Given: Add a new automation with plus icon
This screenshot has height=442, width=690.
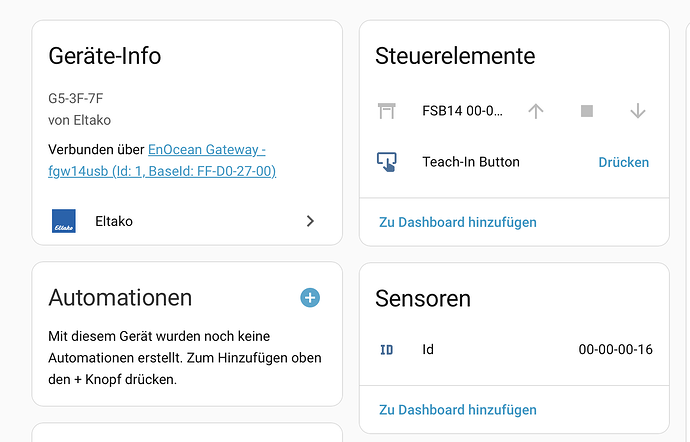Looking at the screenshot, I should (x=310, y=297).
